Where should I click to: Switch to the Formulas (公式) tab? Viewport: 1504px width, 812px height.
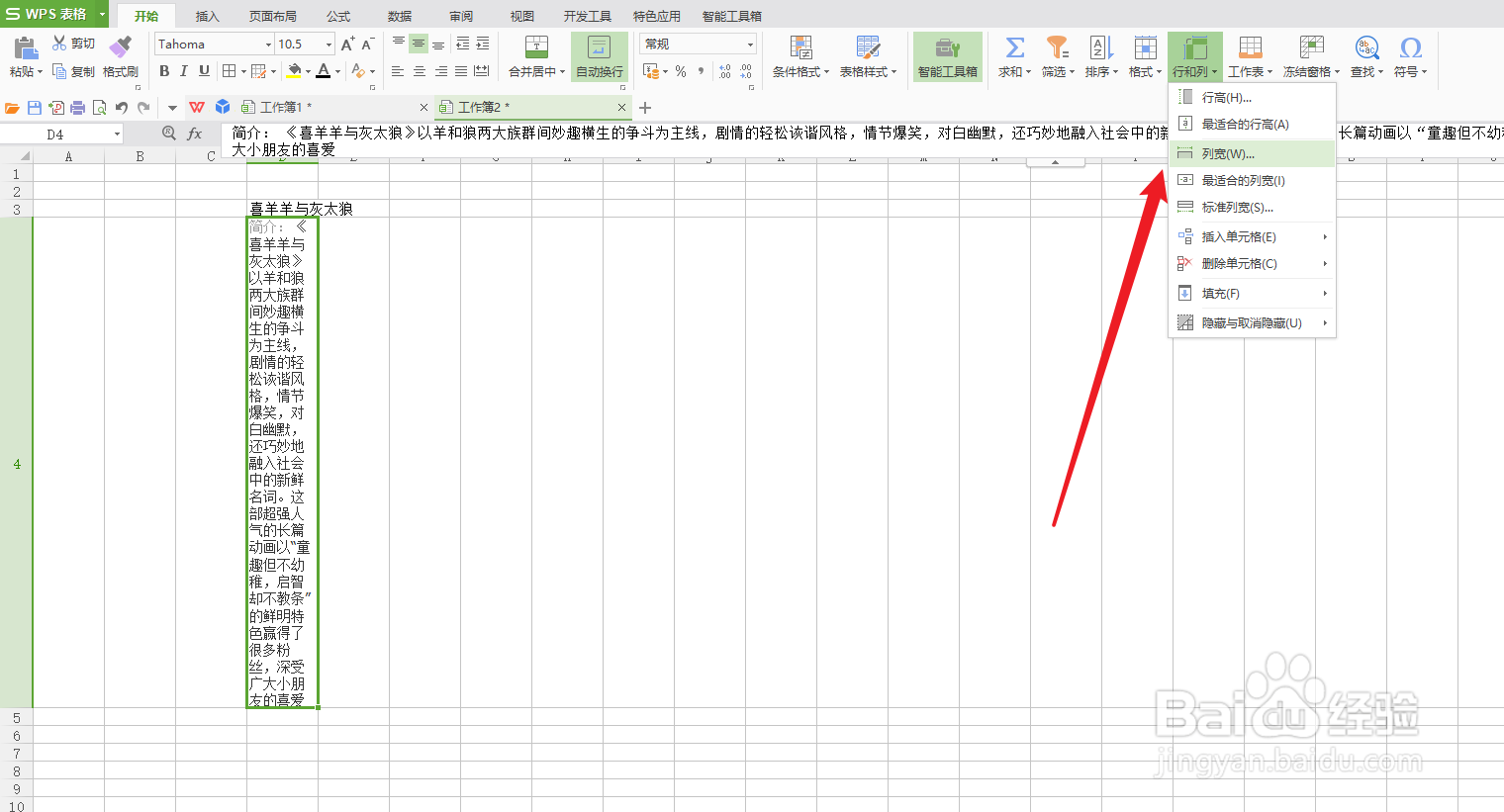pos(338,16)
